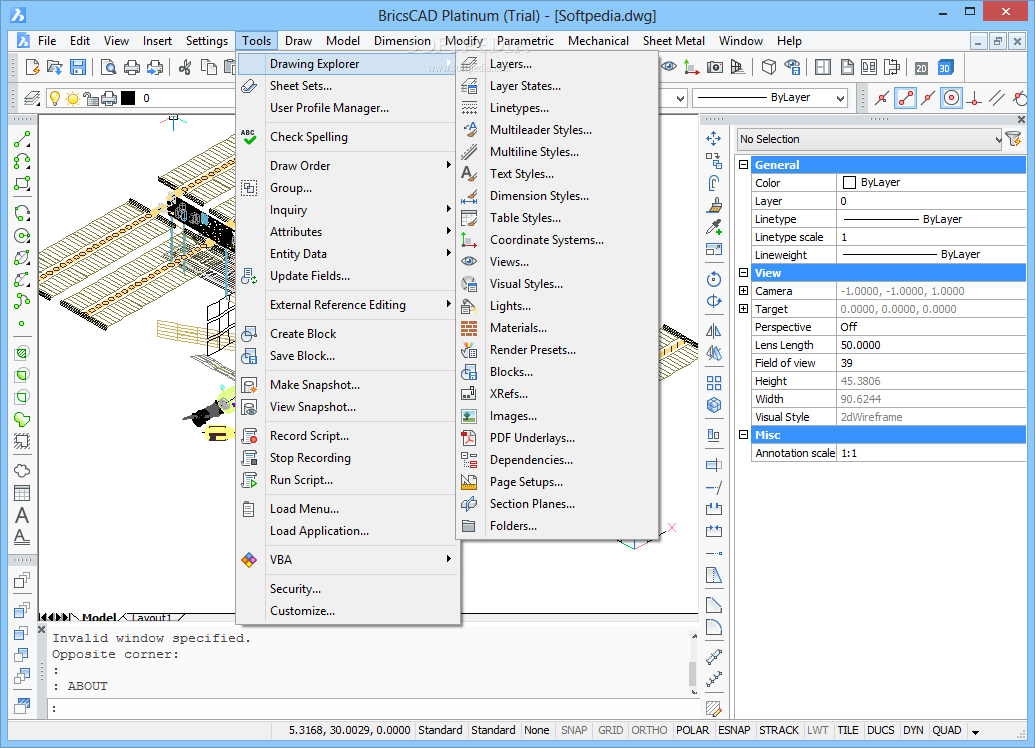This screenshot has height=748, width=1035.
Task: Open the Sheet Metal menu
Action: (673, 41)
